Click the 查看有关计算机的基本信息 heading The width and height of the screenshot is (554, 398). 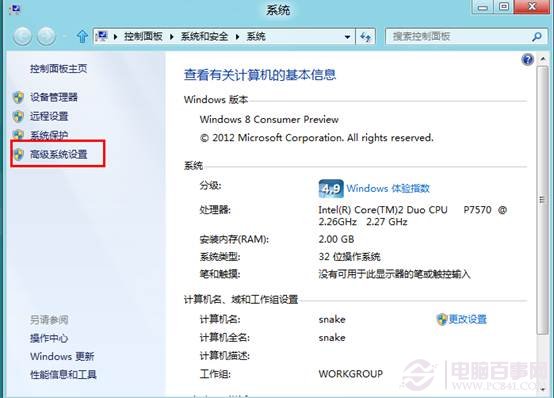[260, 75]
